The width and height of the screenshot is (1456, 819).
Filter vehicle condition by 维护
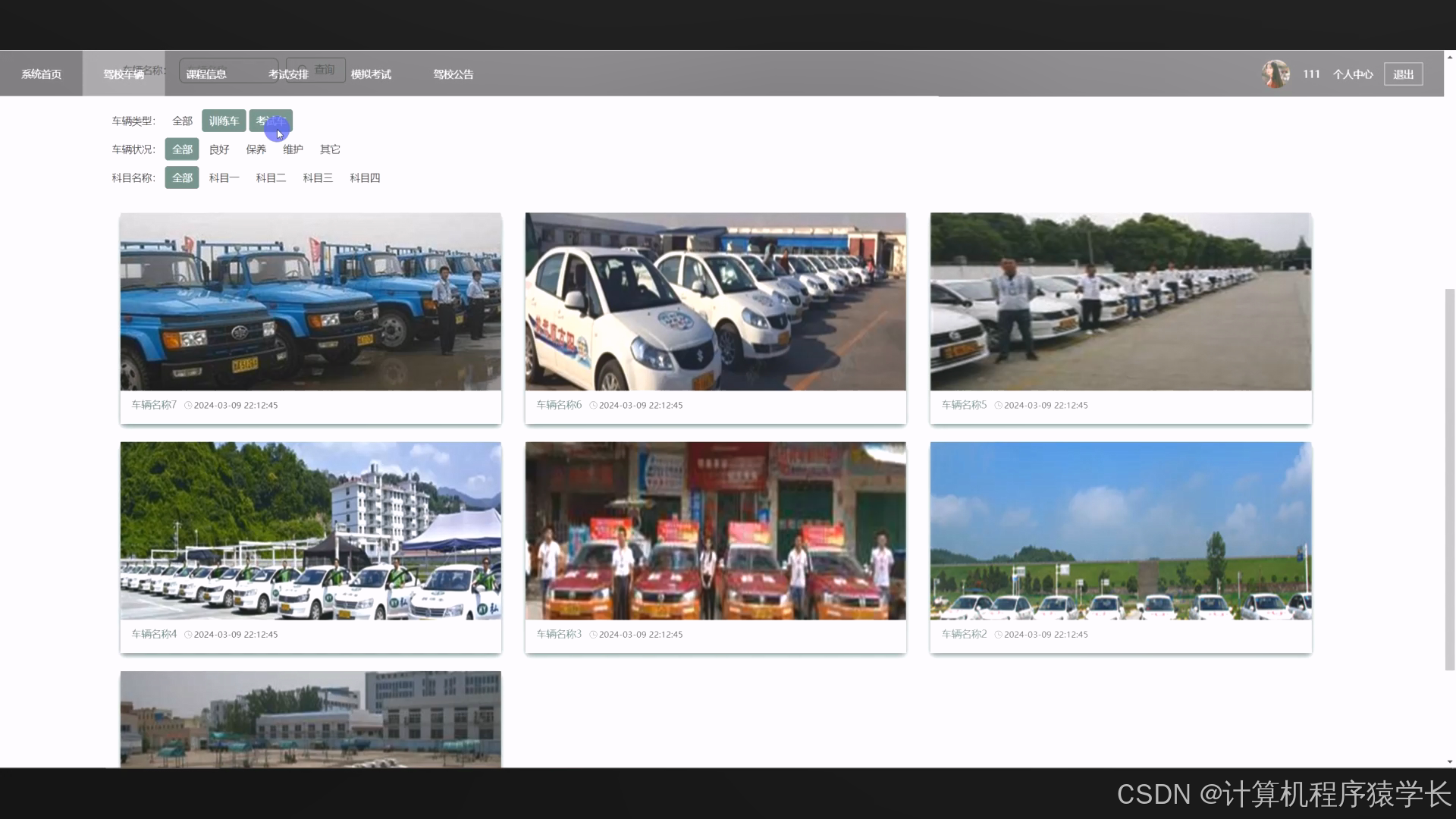tap(293, 149)
